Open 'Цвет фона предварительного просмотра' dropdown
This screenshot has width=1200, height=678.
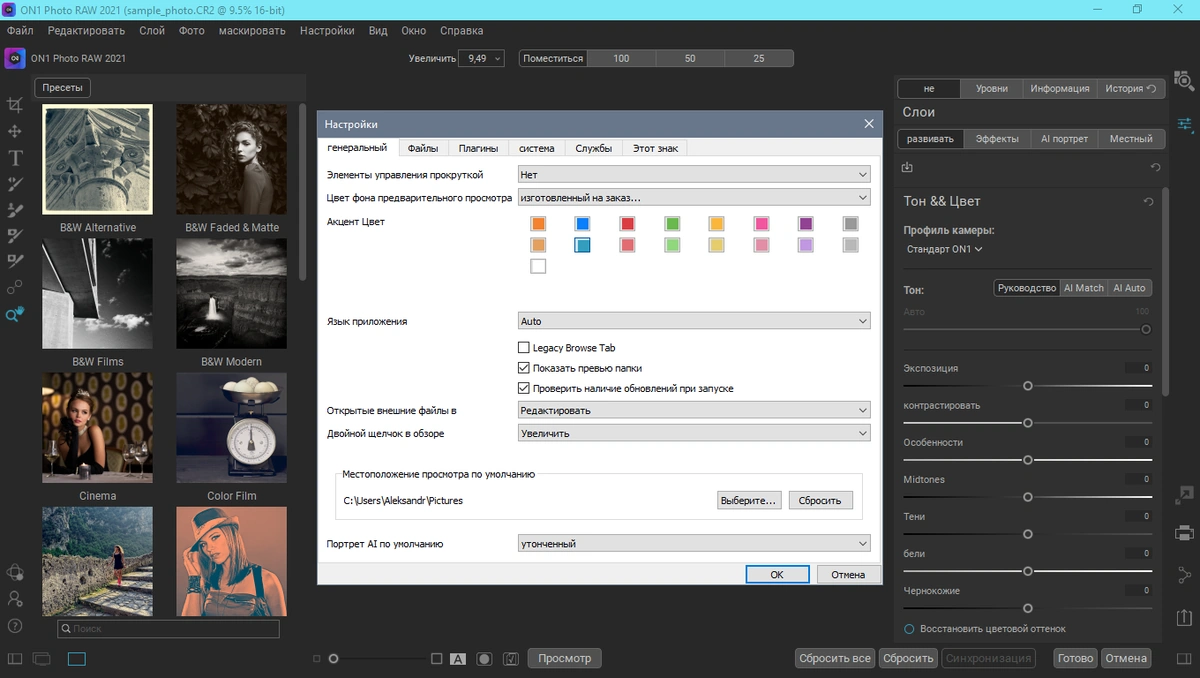click(x=693, y=198)
